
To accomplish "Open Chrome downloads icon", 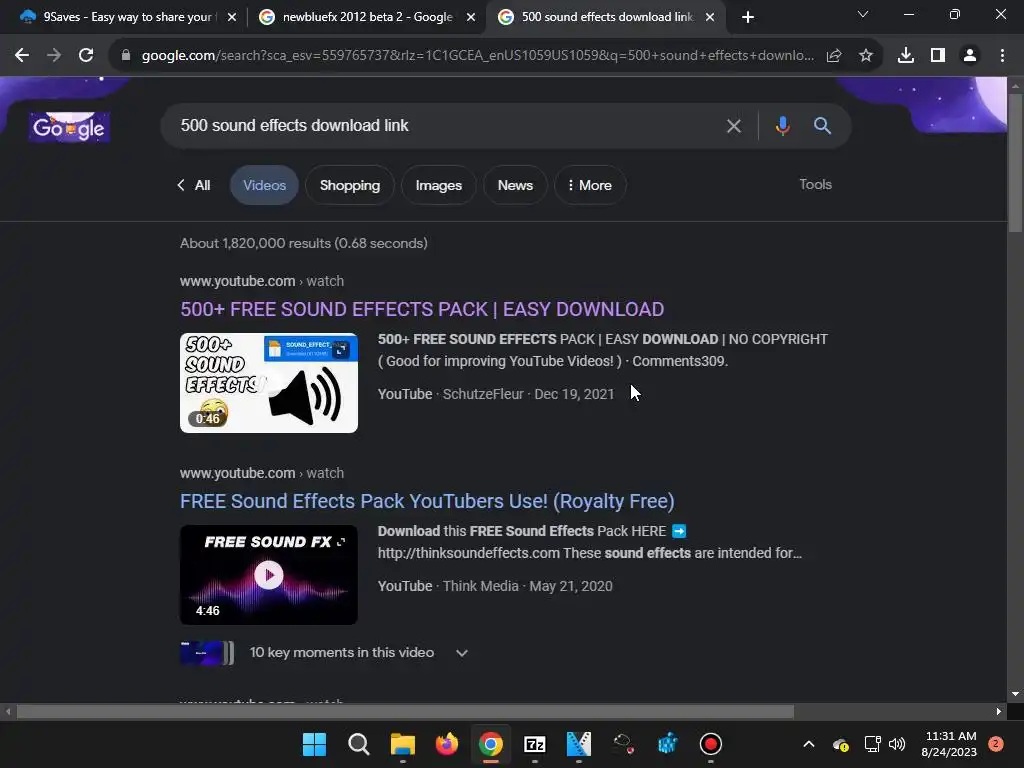I will tap(906, 56).
